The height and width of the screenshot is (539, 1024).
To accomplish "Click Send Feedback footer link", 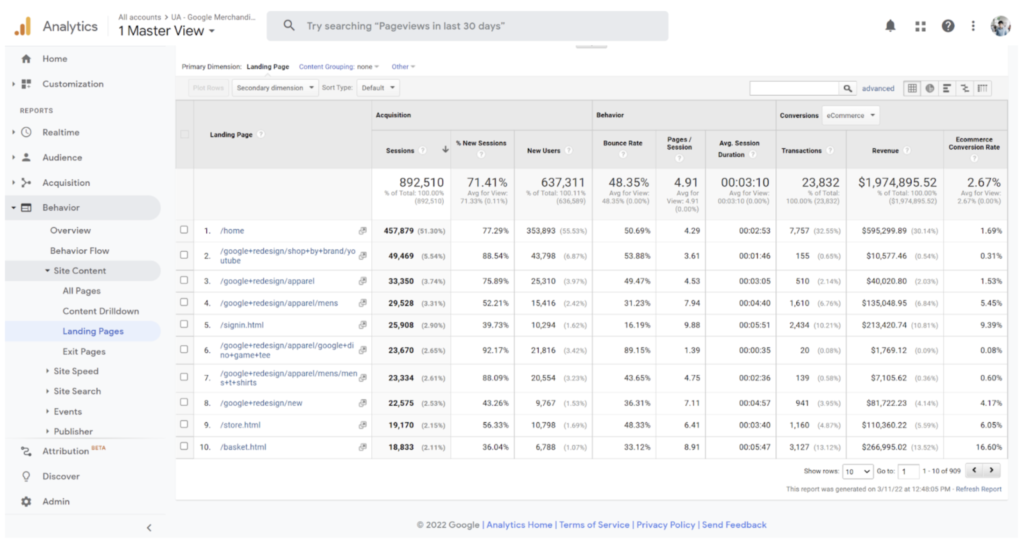I will (734, 525).
